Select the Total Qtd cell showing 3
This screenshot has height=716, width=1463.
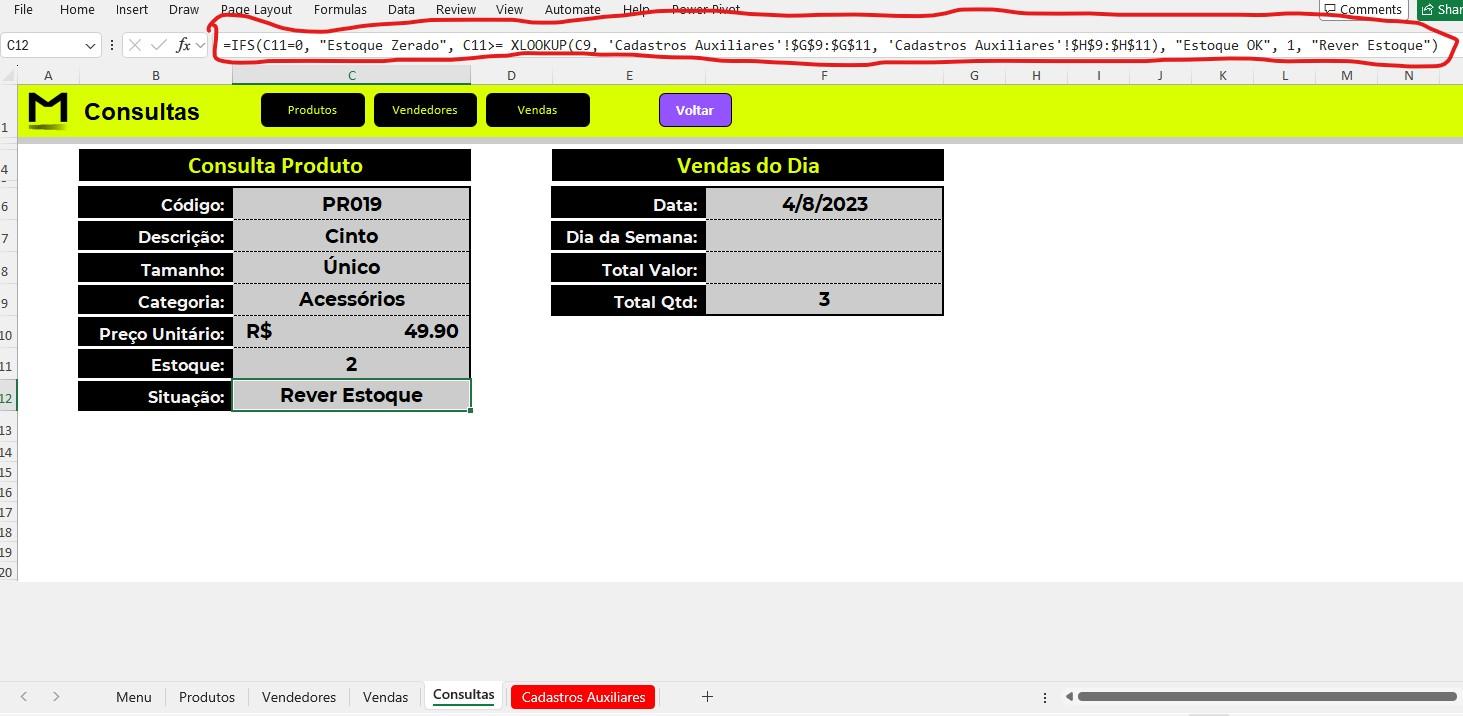[824, 299]
